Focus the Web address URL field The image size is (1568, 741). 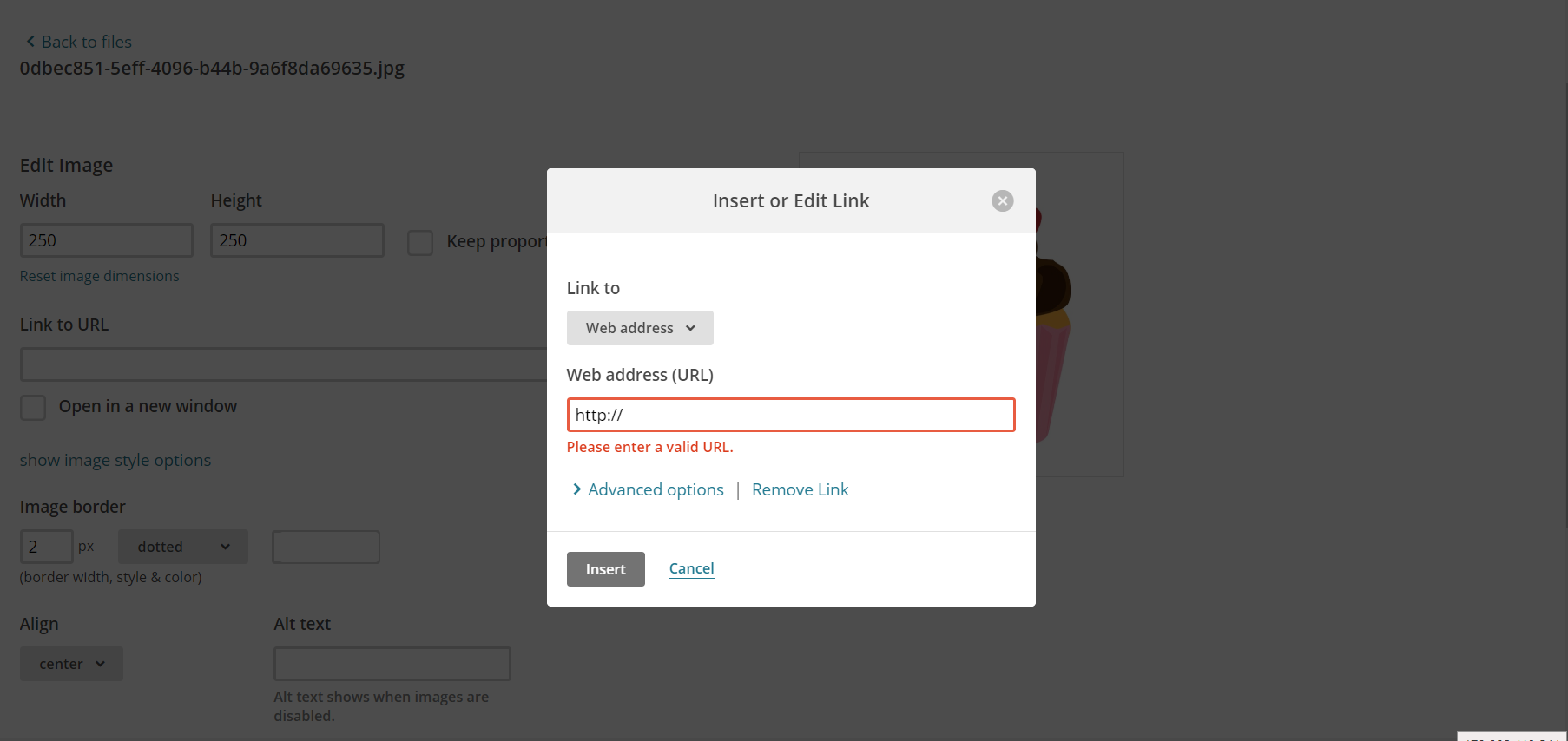pos(790,415)
